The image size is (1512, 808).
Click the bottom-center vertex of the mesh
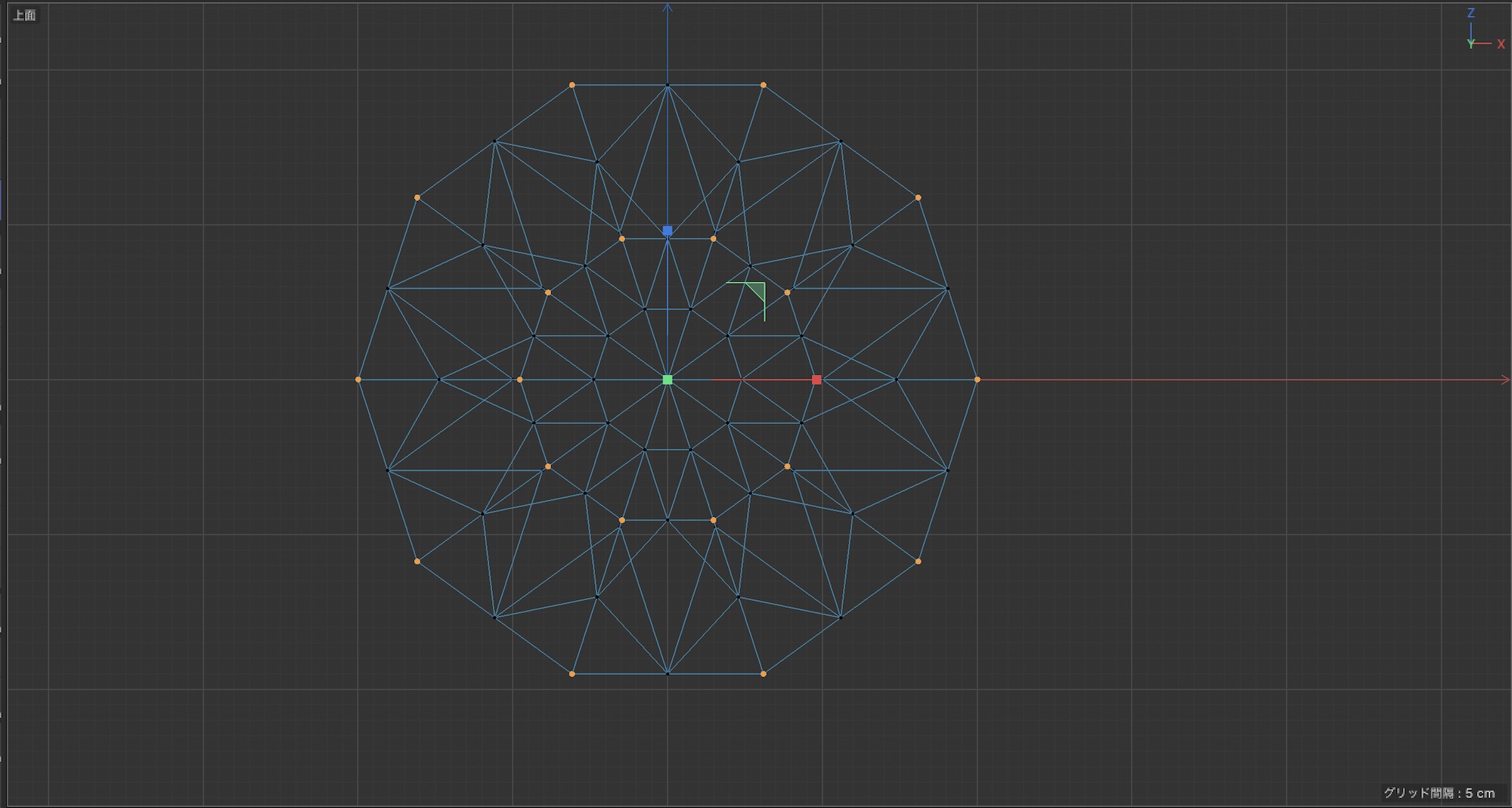[x=668, y=673]
